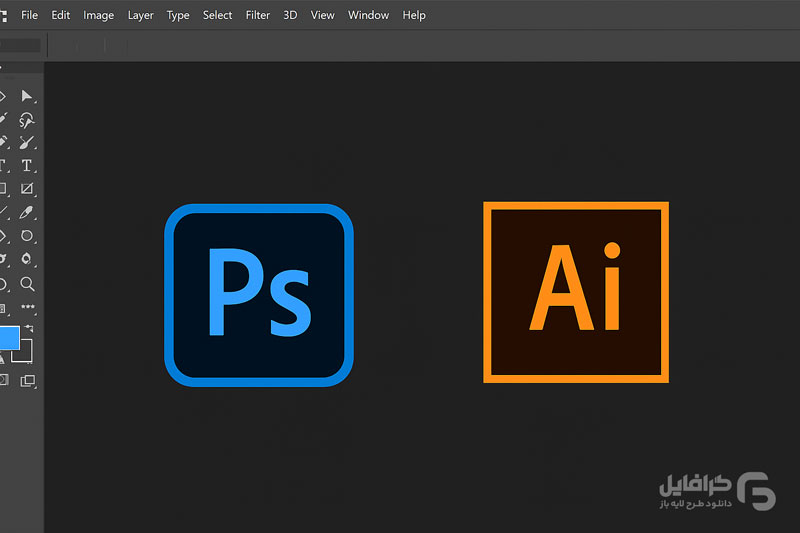Open the Window menu
Screen dimensions: 800x533
click(368, 15)
